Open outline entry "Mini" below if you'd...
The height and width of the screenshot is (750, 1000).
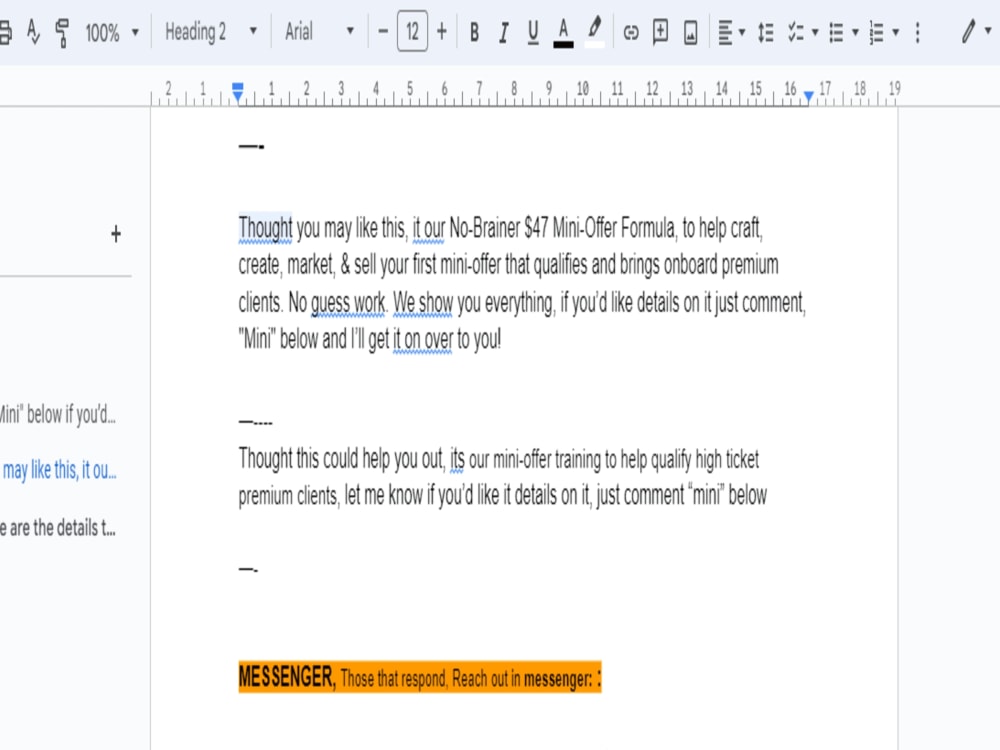(x=57, y=415)
